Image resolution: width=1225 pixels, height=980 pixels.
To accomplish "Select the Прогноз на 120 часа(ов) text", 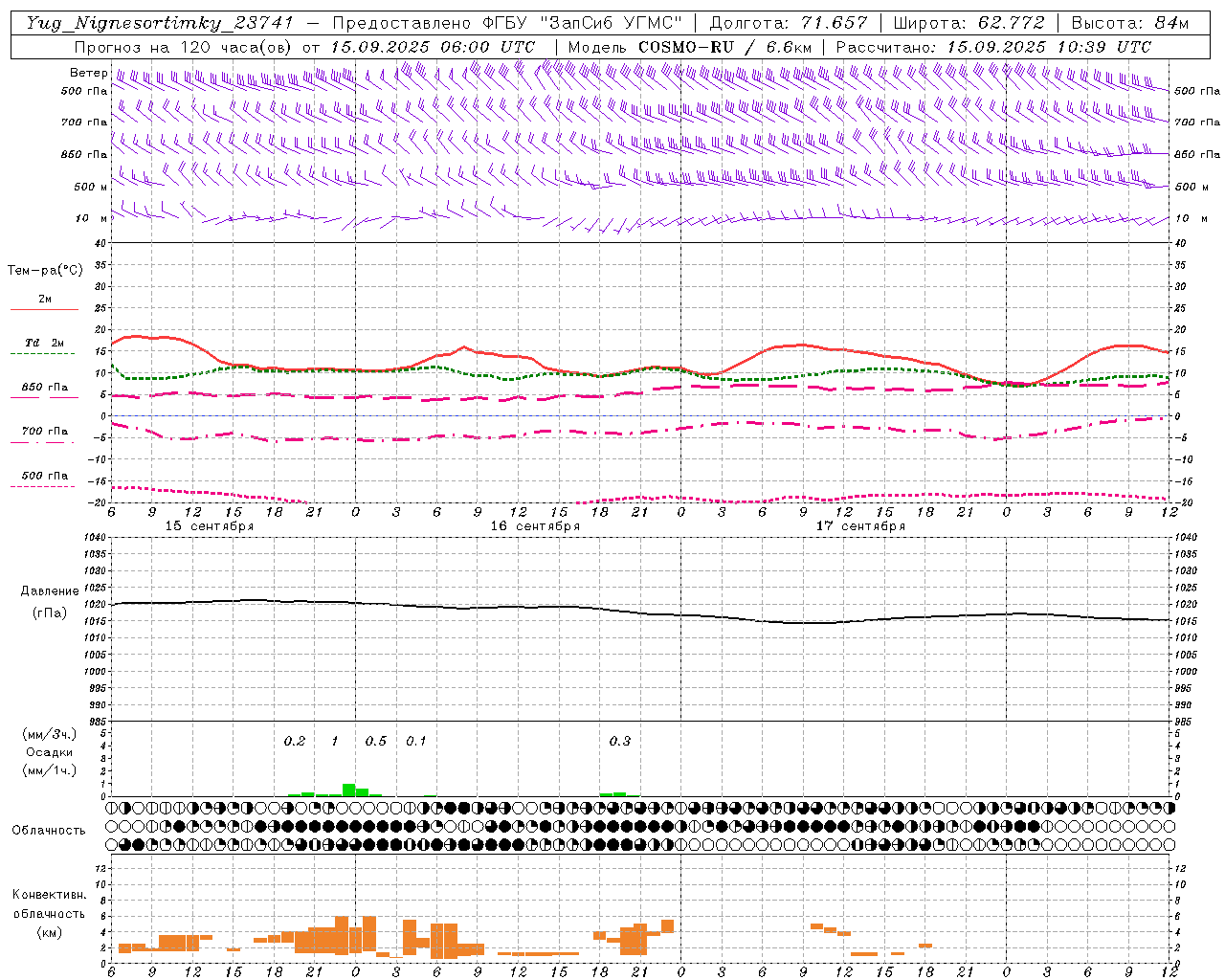I will 185,47.
